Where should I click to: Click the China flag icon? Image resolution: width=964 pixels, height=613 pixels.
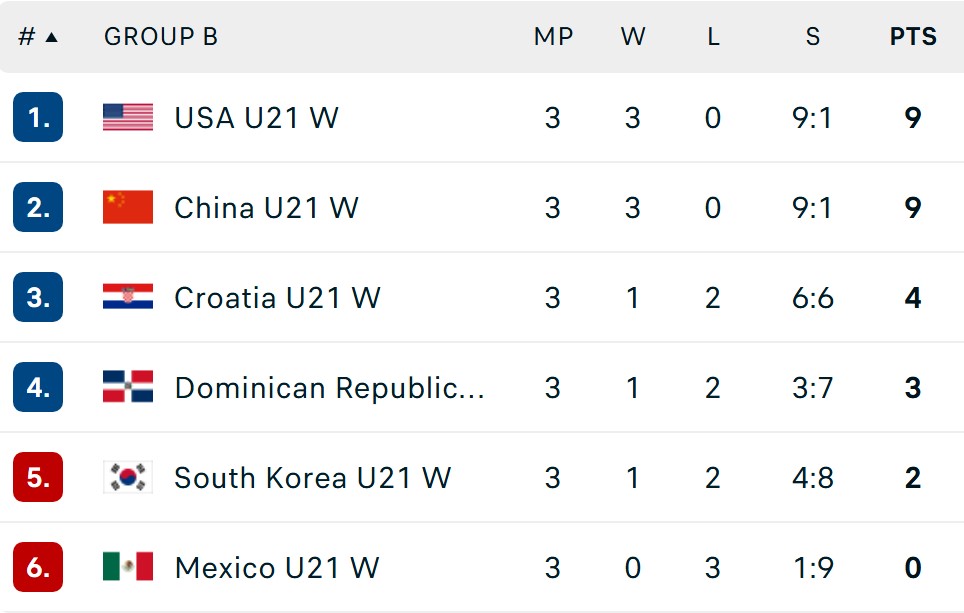(x=128, y=207)
